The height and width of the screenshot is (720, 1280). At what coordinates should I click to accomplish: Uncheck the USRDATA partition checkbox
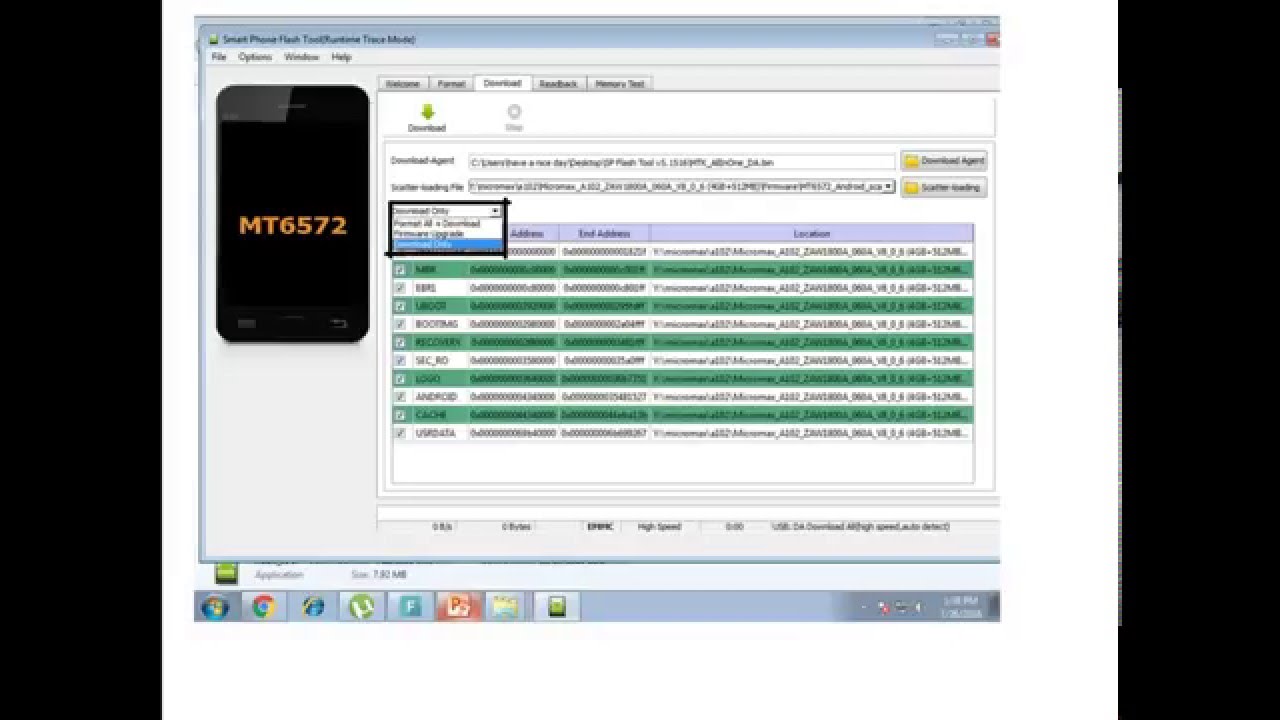[x=400, y=433]
